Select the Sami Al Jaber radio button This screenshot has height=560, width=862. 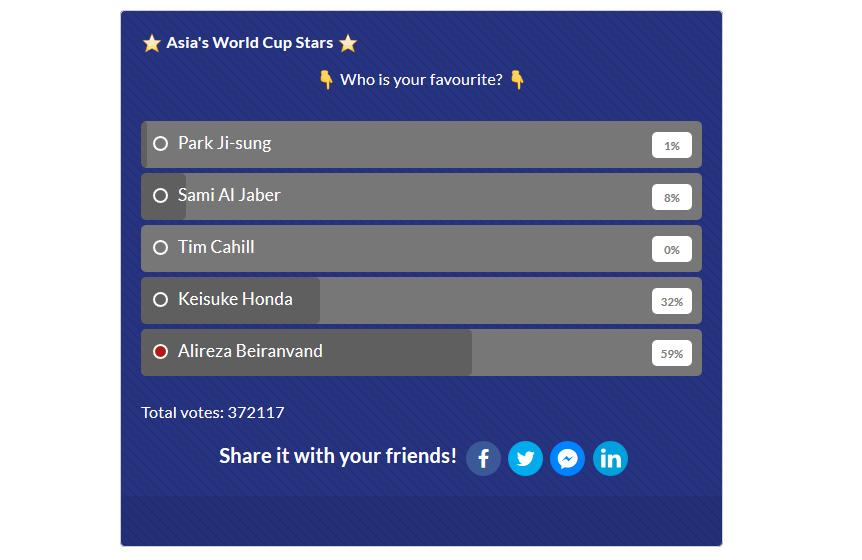tap(160, 196)
